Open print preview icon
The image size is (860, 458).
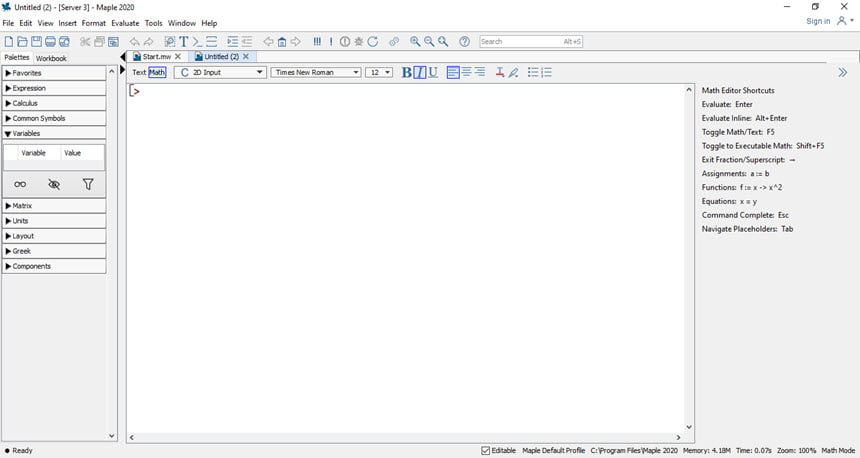tap(64, 42)
